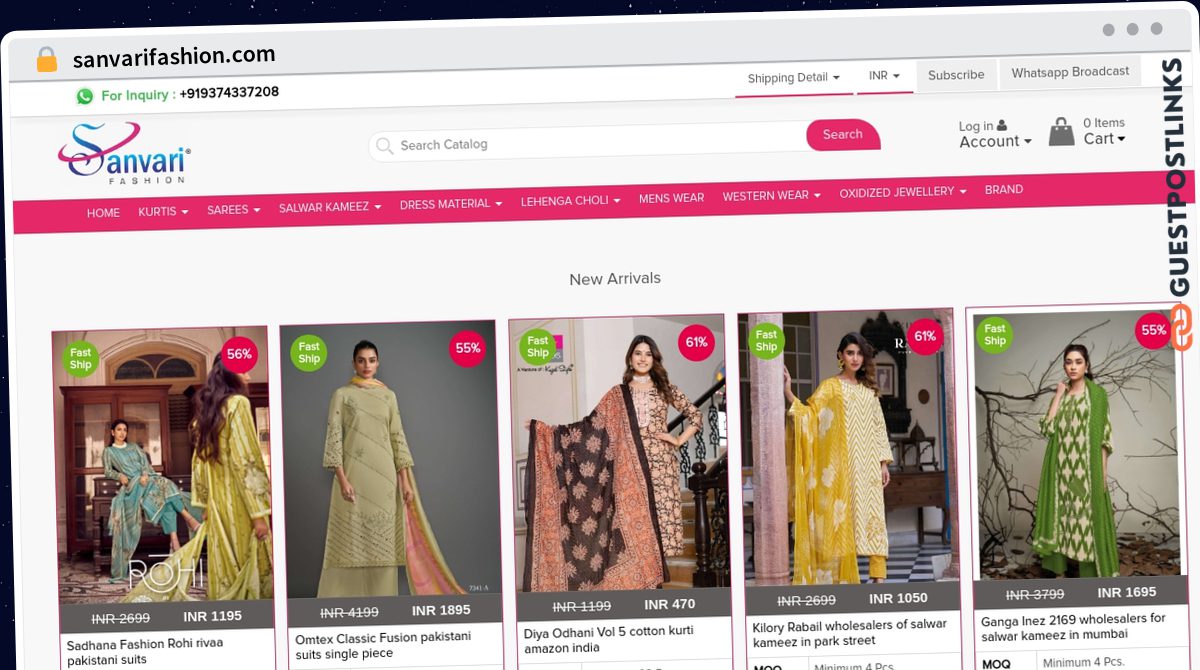Click the magnifier icon in search box
Image resolution: width=1200 pixels, height=670 pixels.
[384, 146]
